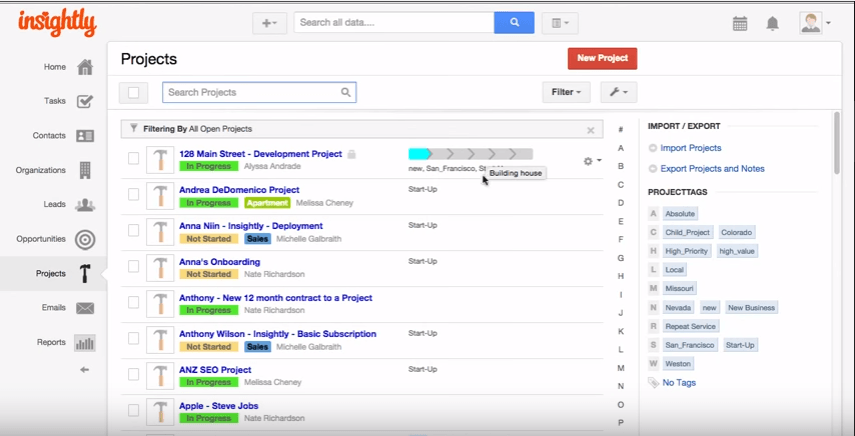Click the No Tags tag icon
Viewport: 855px width, 436px height.
653,383
